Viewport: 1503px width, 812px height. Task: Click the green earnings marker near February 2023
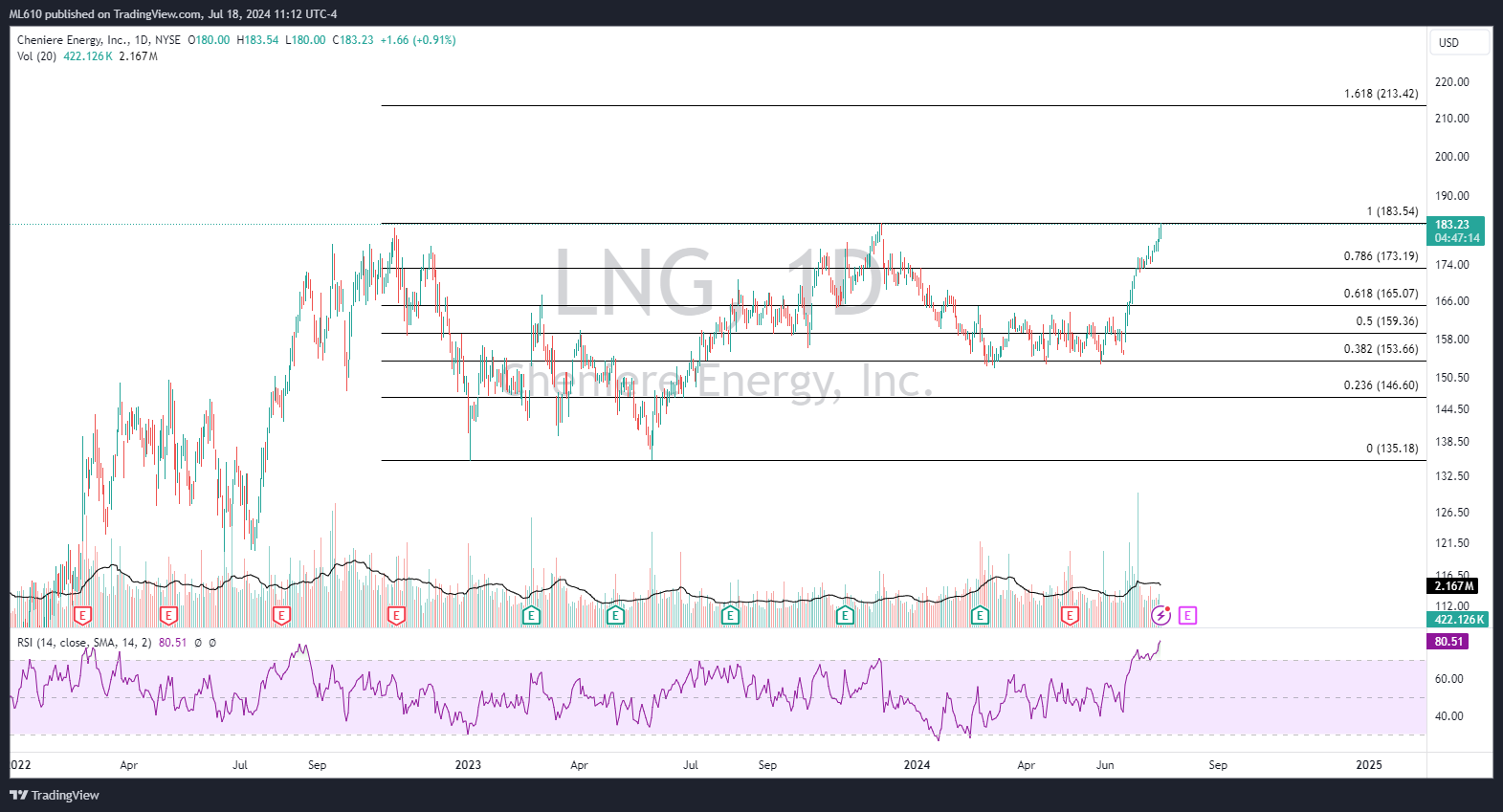(531, 616)
